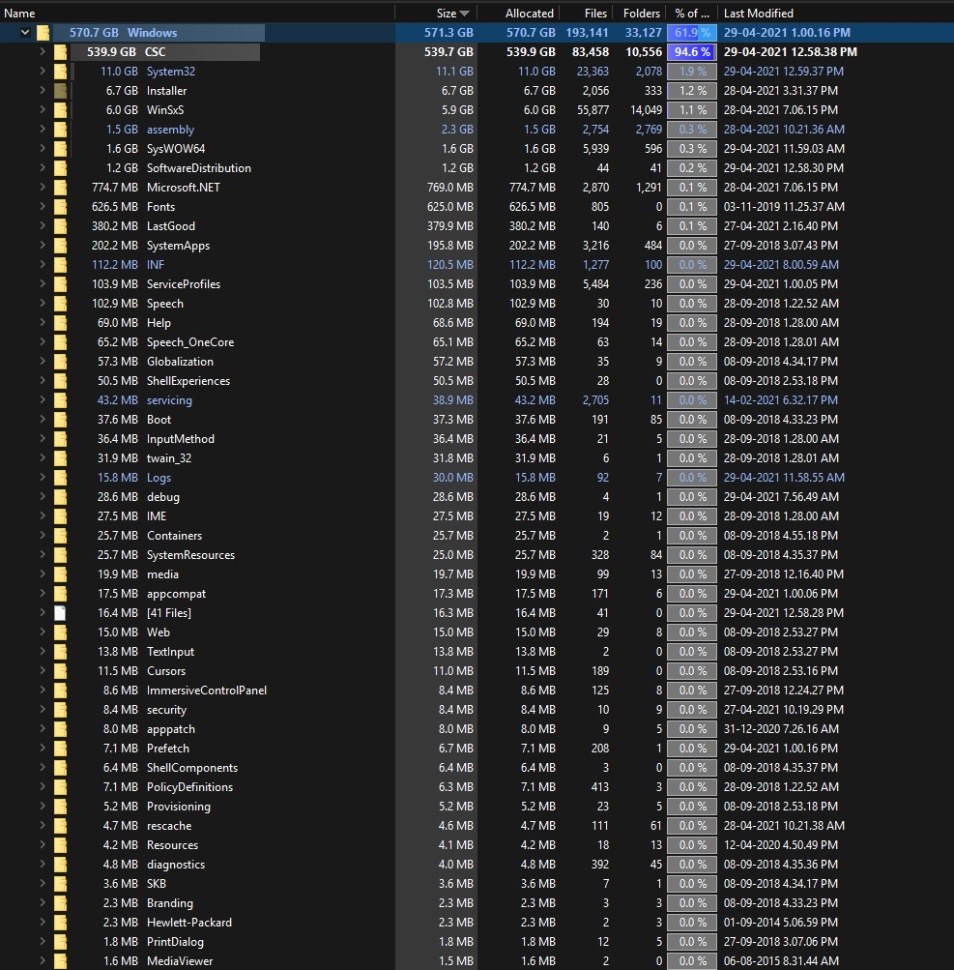Click the Hewlett-Packard folder icon
The image size is (954, 970).
[x=60, y=922]
